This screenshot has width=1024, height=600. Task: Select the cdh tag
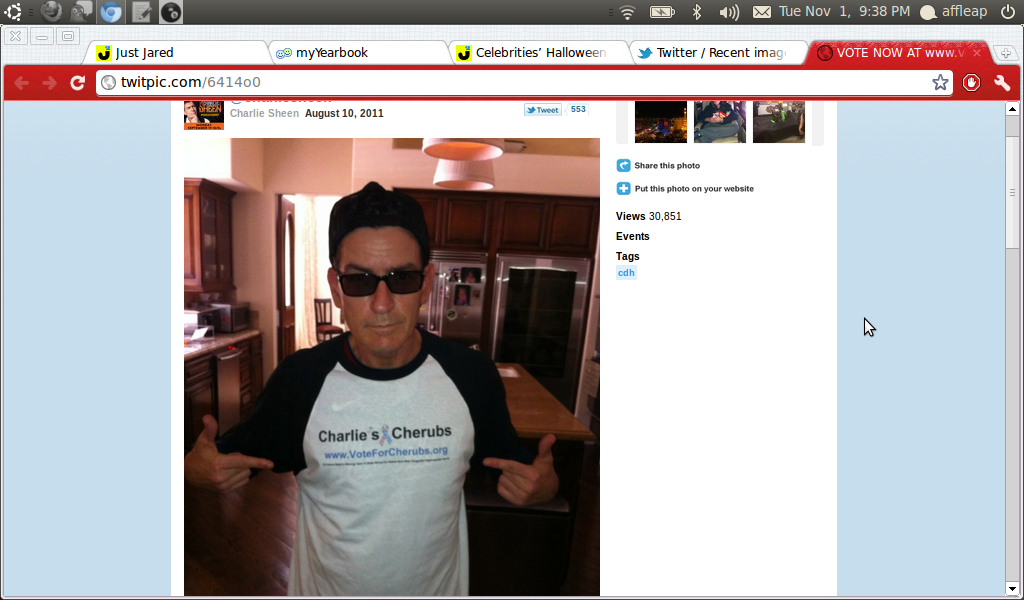(x=626, y=273)
